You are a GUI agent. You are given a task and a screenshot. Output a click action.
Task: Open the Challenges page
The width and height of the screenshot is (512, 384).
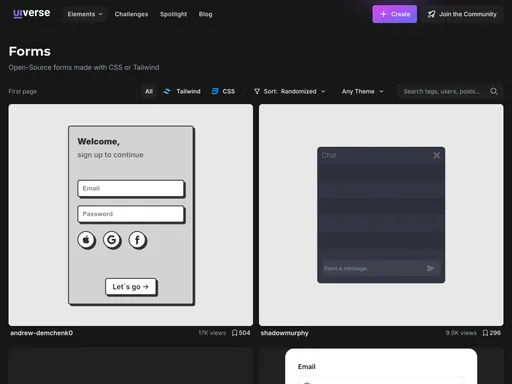pyautogui.click(x=131, y=14)
